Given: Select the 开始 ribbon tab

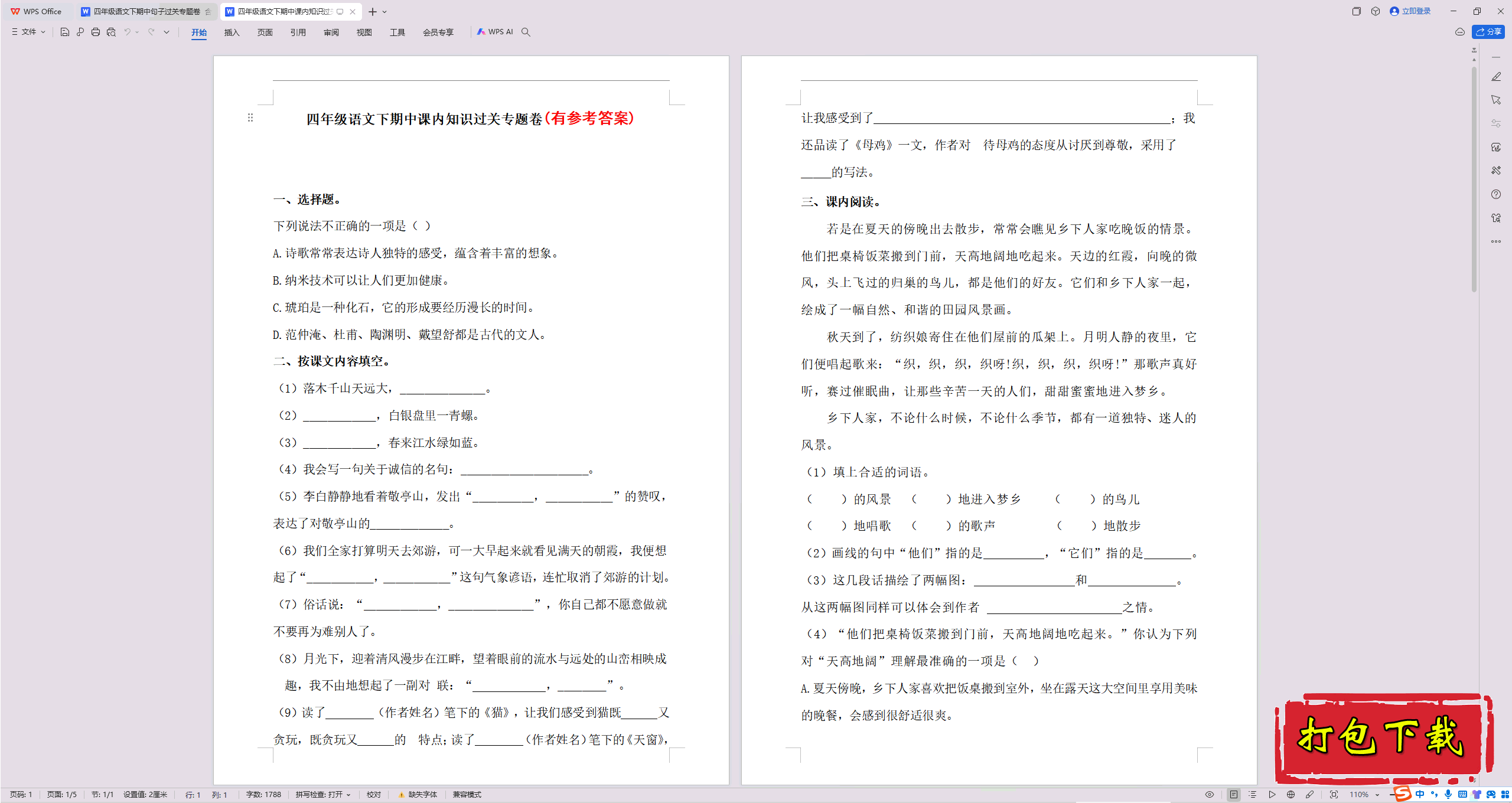Looking at the screenshot, I should point(199,32).
